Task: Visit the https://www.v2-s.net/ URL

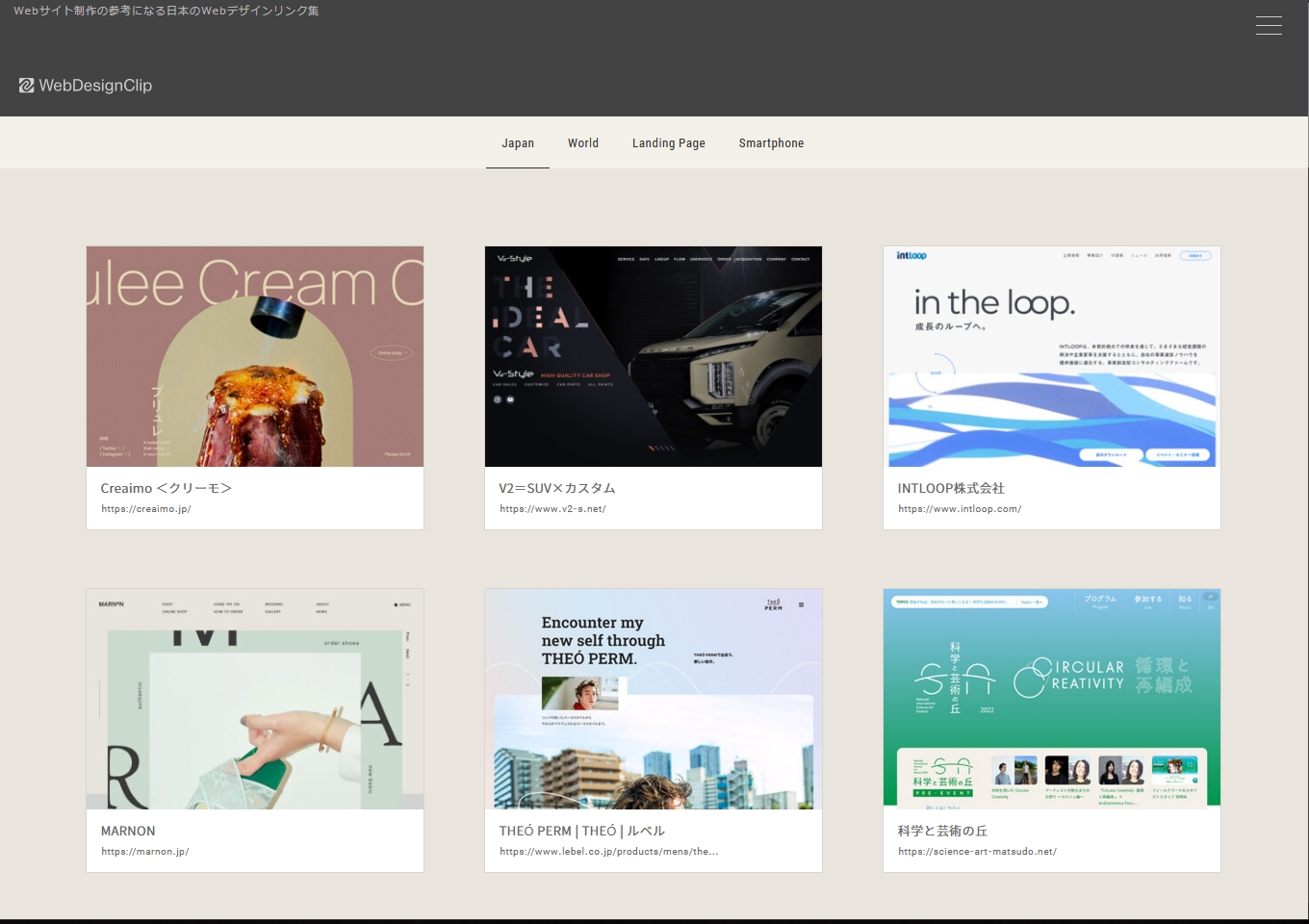Action: pyautogui.click(x=552, y=509)
